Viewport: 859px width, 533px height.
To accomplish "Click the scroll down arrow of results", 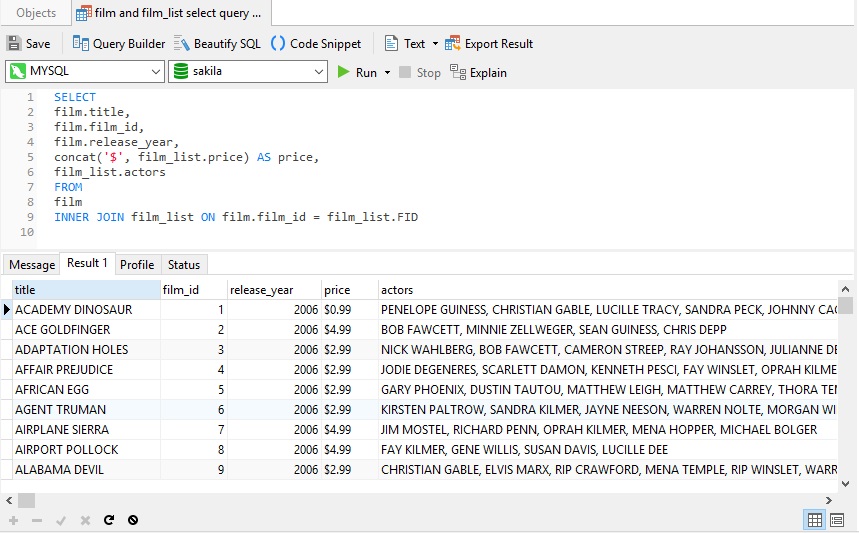I will click(x=845, y=484).
